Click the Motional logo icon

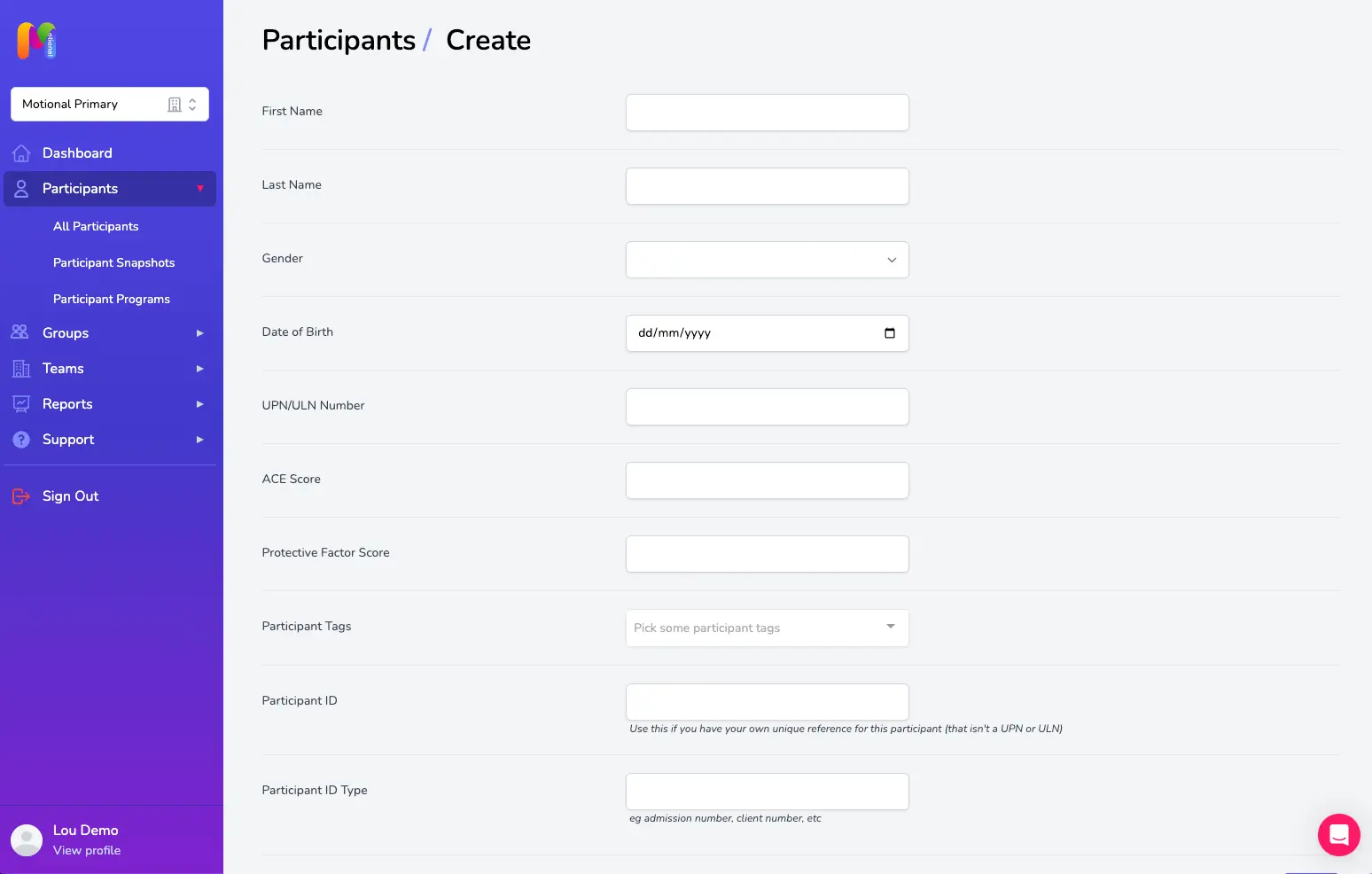(x=36, y=41)
